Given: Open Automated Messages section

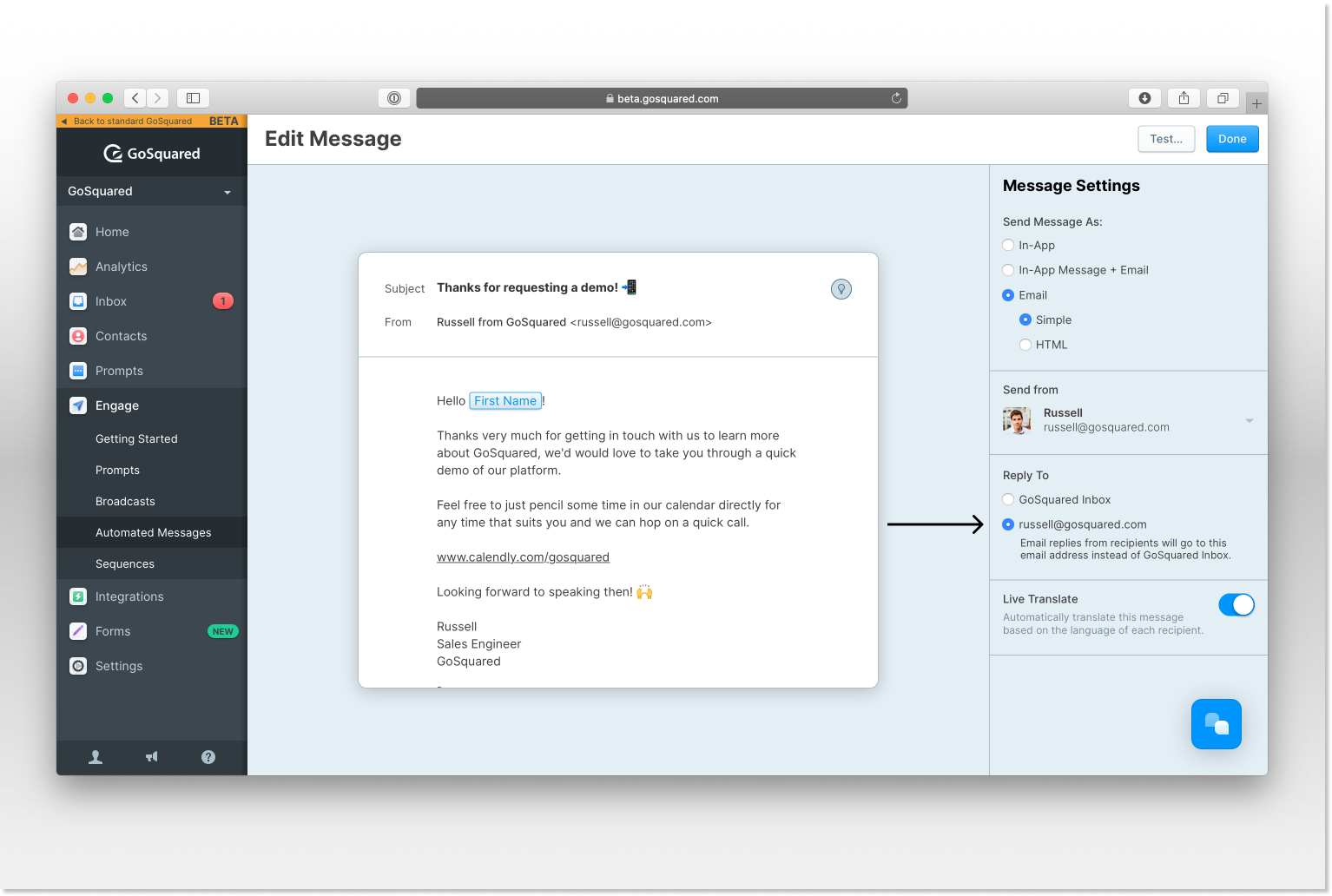Looking at the screenshot, I should (x=152, y=532).
